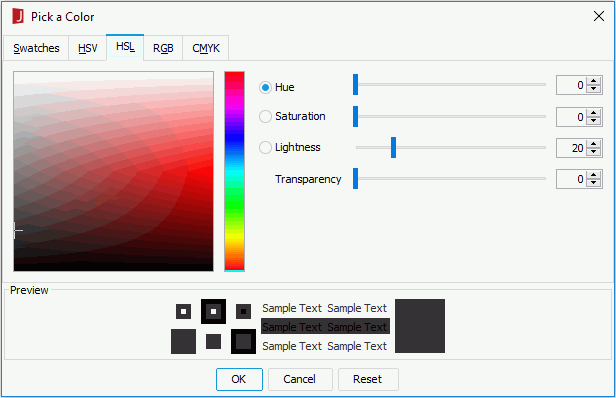Click the Lightness slider thumb
This screenshot has width=616, height=398.
(x=393, y=147)
